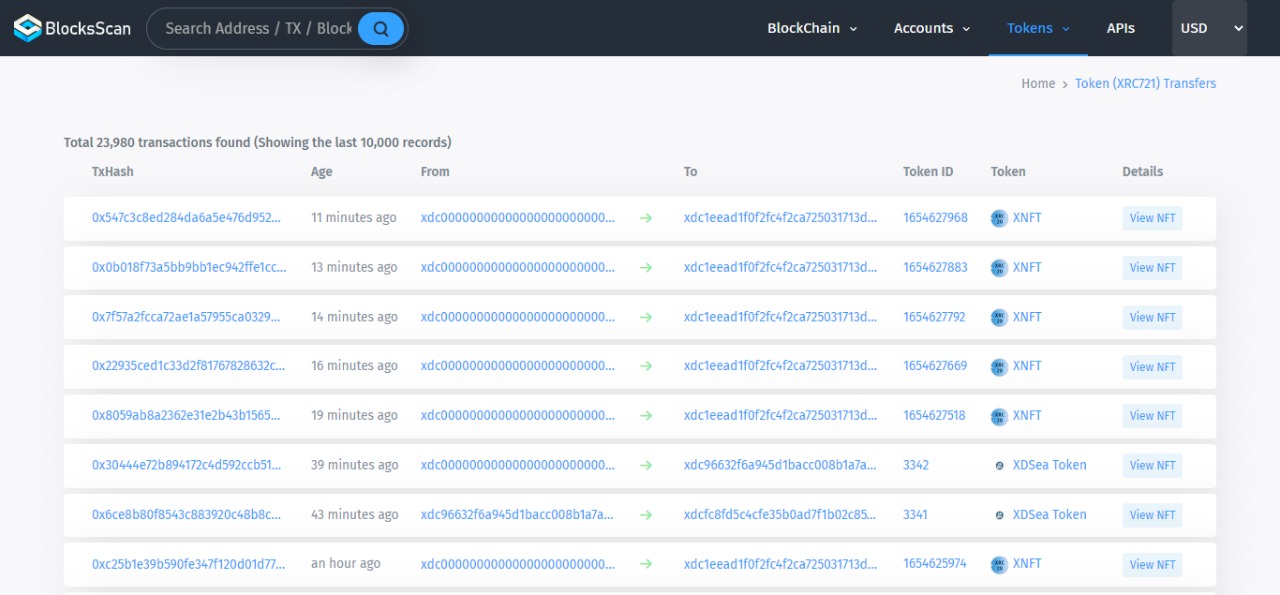Select the APIs menu item

coord(1120,28)
